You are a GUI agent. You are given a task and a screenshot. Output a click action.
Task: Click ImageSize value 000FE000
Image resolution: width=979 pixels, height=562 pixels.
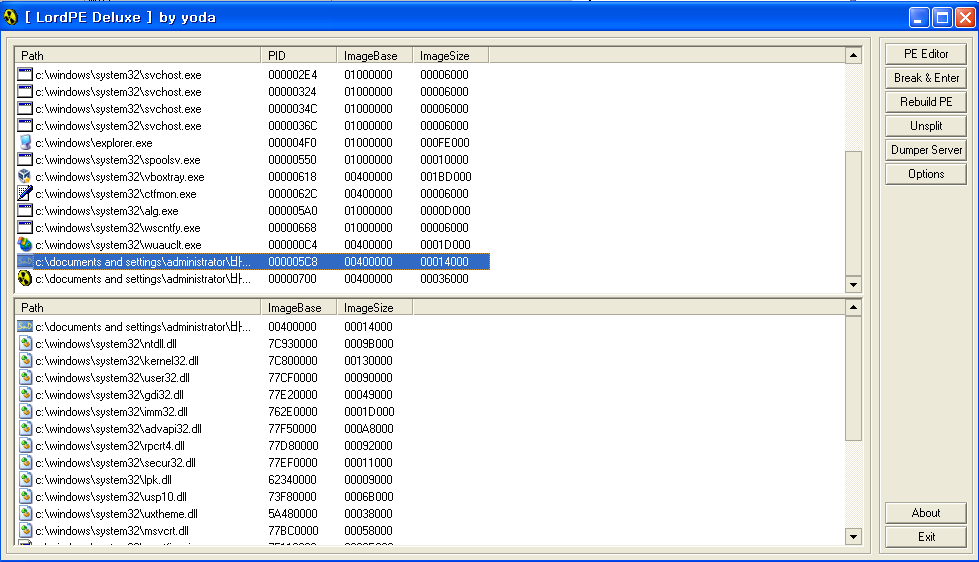coord(445,143)
